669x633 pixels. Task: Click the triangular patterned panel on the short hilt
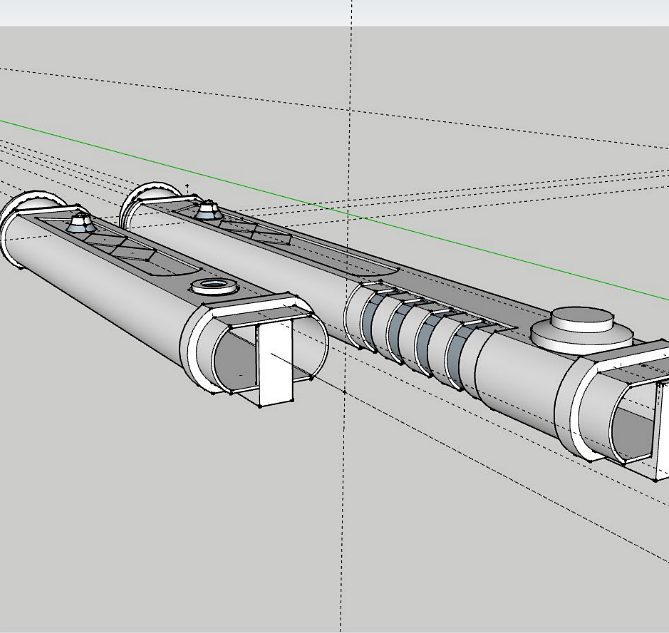tap(128, 245)
